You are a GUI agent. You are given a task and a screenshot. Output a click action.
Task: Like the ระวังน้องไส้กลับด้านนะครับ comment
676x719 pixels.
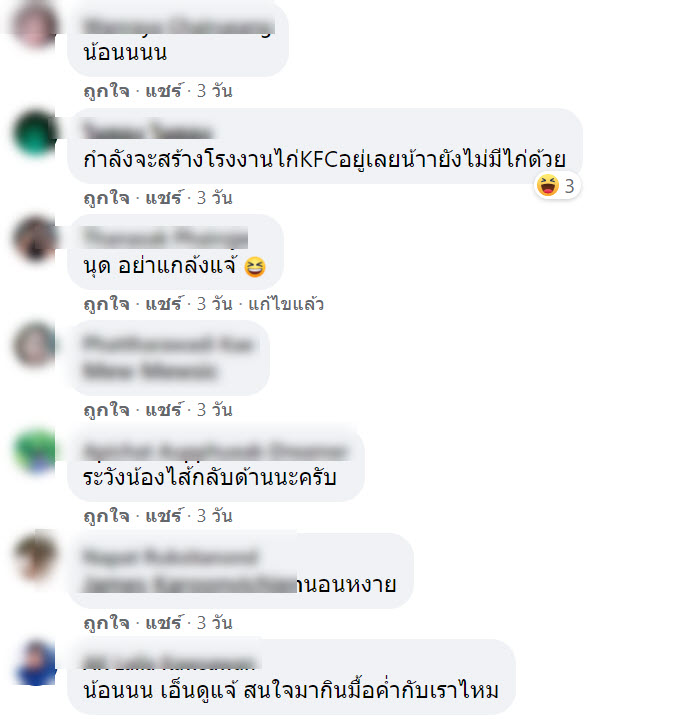click(x=106, y=516)
